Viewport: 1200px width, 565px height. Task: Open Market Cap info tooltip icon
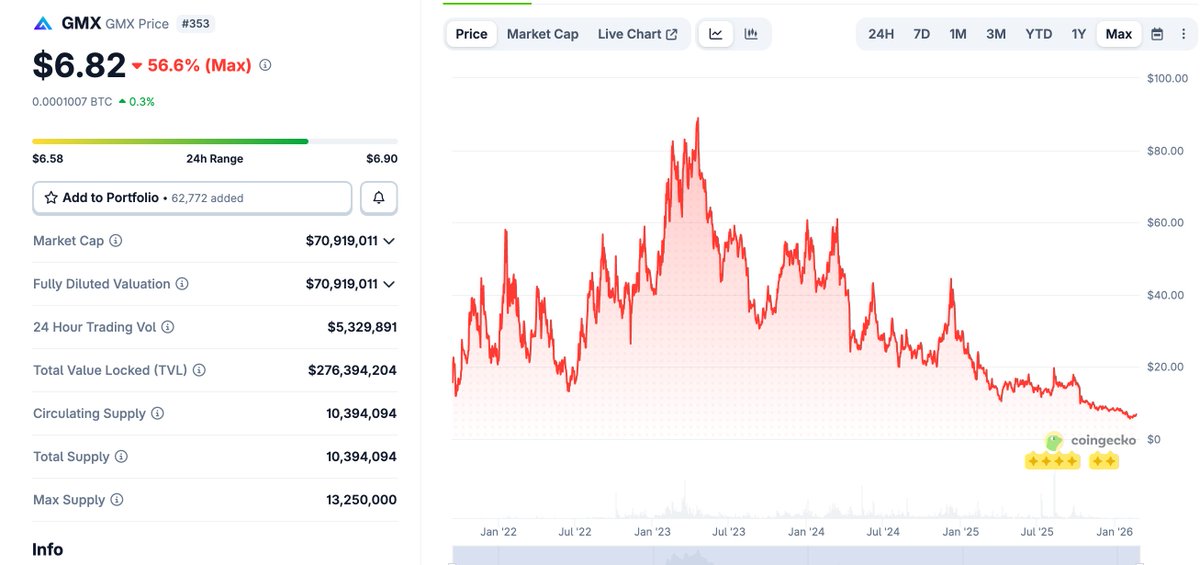116,241
